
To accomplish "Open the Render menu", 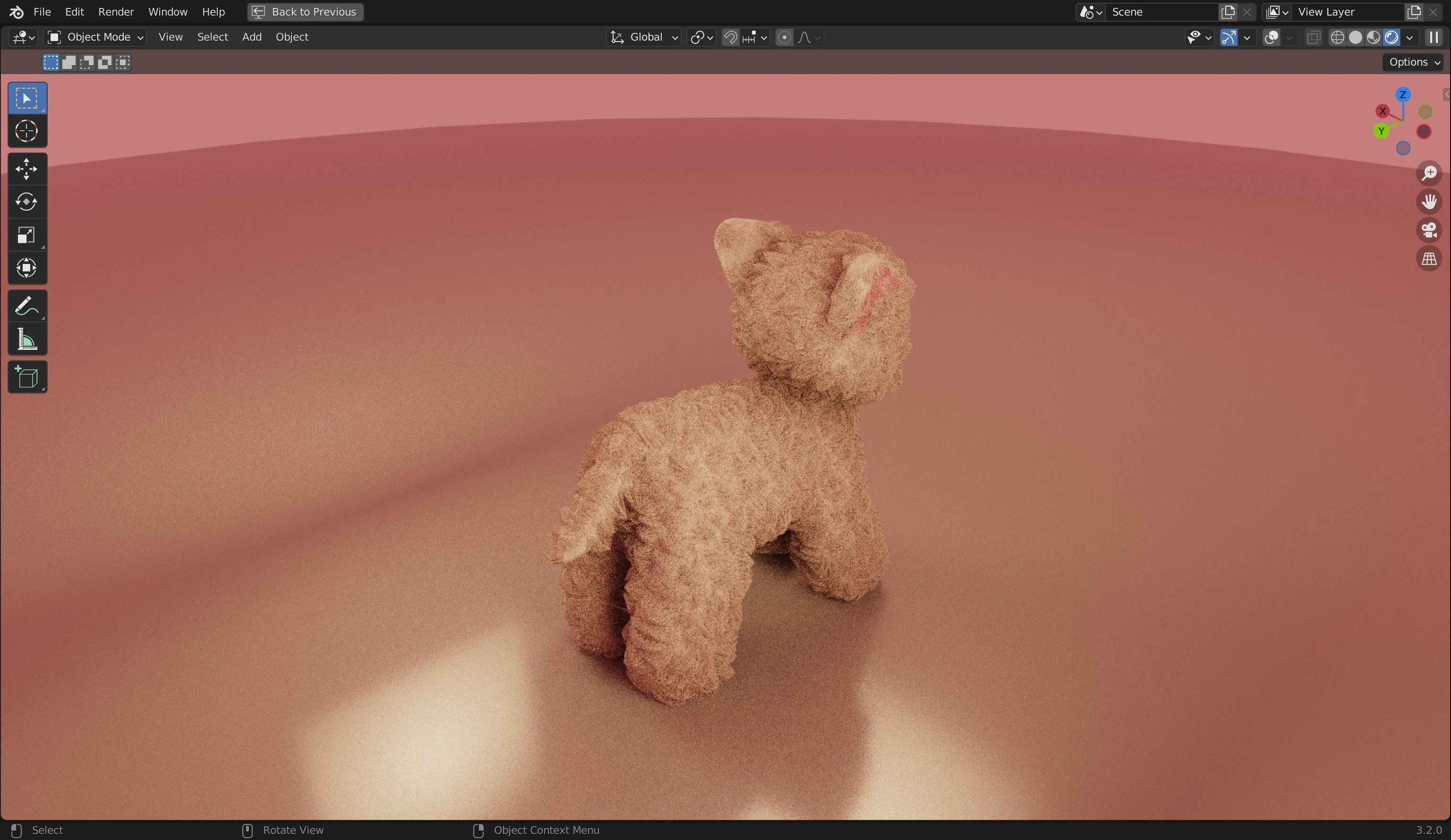I will point(116,12).
